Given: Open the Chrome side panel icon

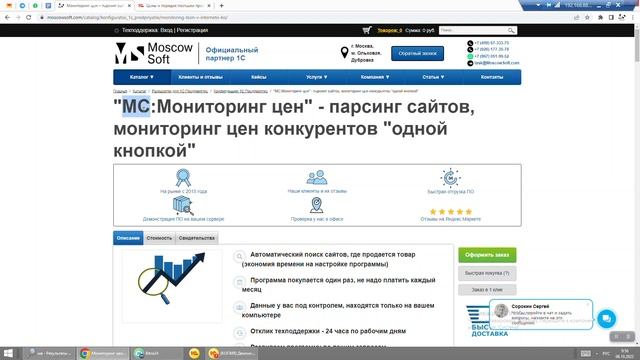Looking at the screenshot, I should click(611, 18).
